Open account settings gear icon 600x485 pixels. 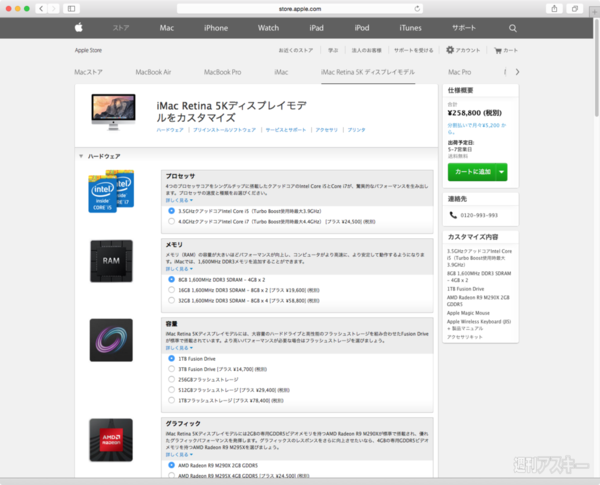click(x=450, y=50)
